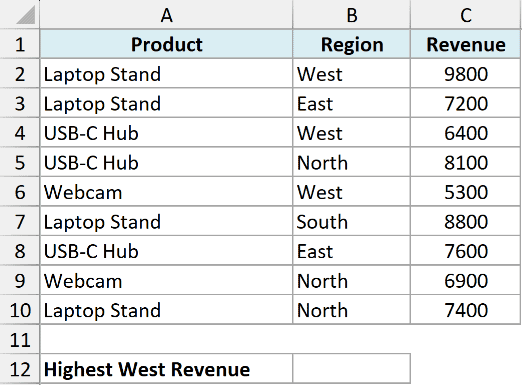The height and width of the screenshot is (385, 522).
Task: Click revenue value 8800
Action: coord(466,221)
